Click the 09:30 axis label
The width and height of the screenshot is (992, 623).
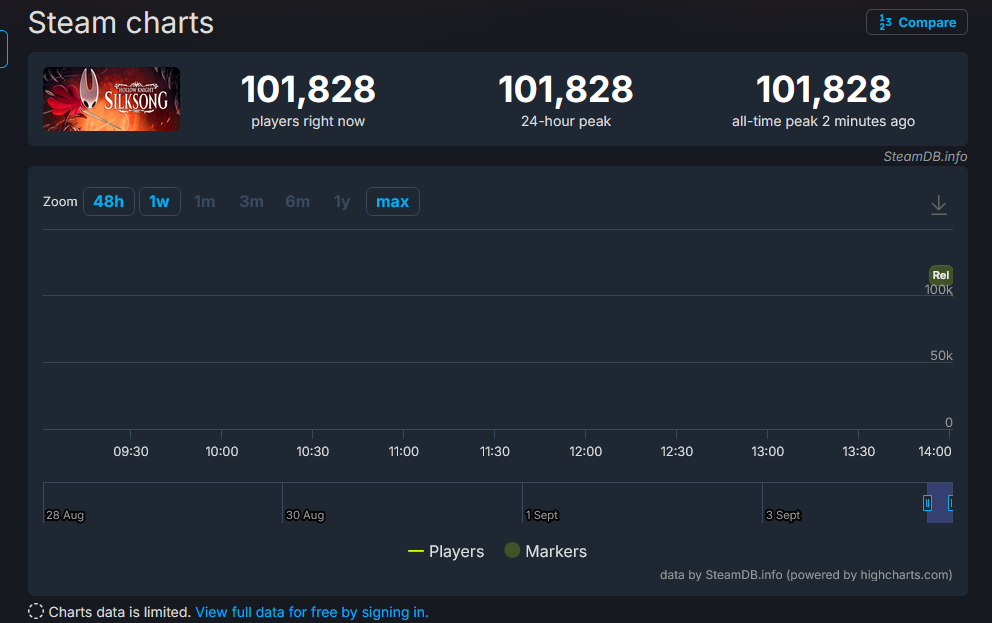click(131, 452)
